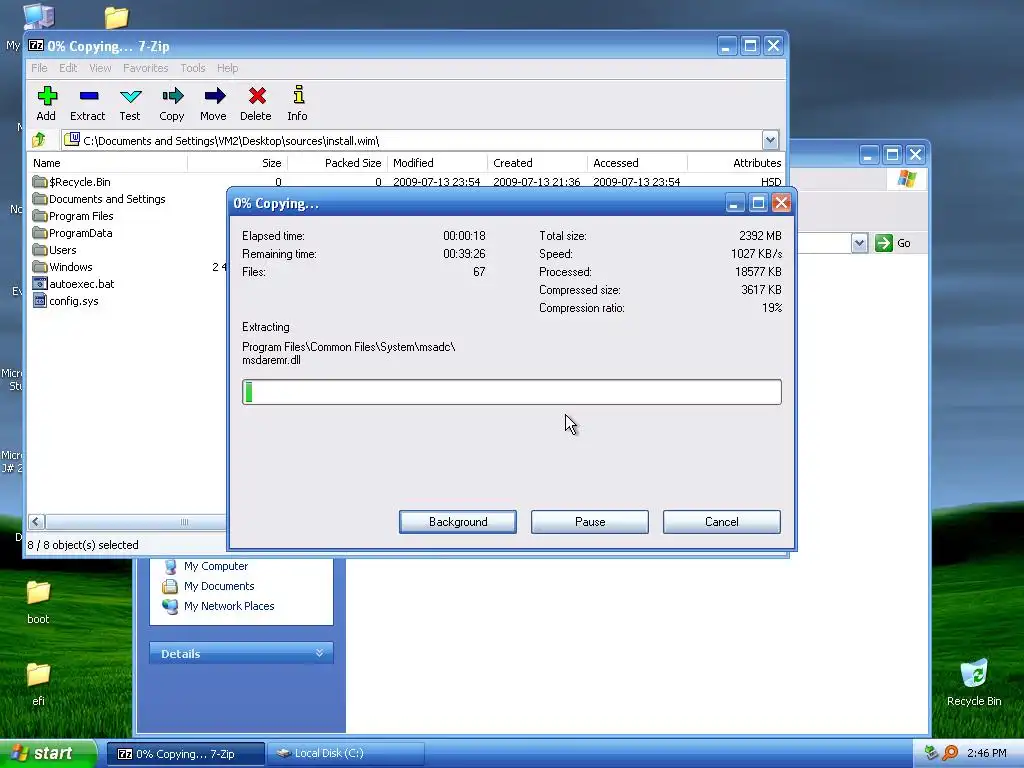
Task: Select the config.sys file
Action: [x=66, y=300]
